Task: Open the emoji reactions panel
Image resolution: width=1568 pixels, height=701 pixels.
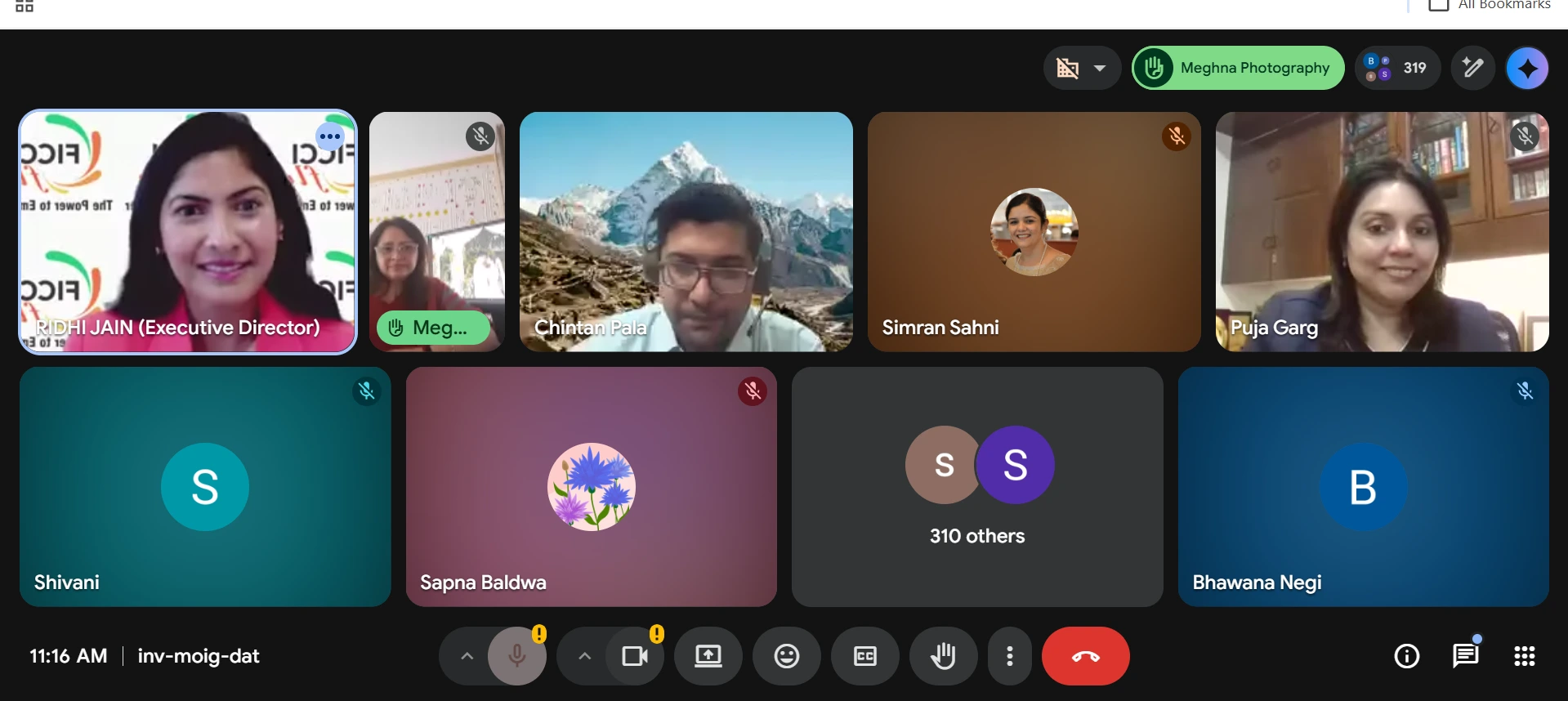Action: pos(786,656)
